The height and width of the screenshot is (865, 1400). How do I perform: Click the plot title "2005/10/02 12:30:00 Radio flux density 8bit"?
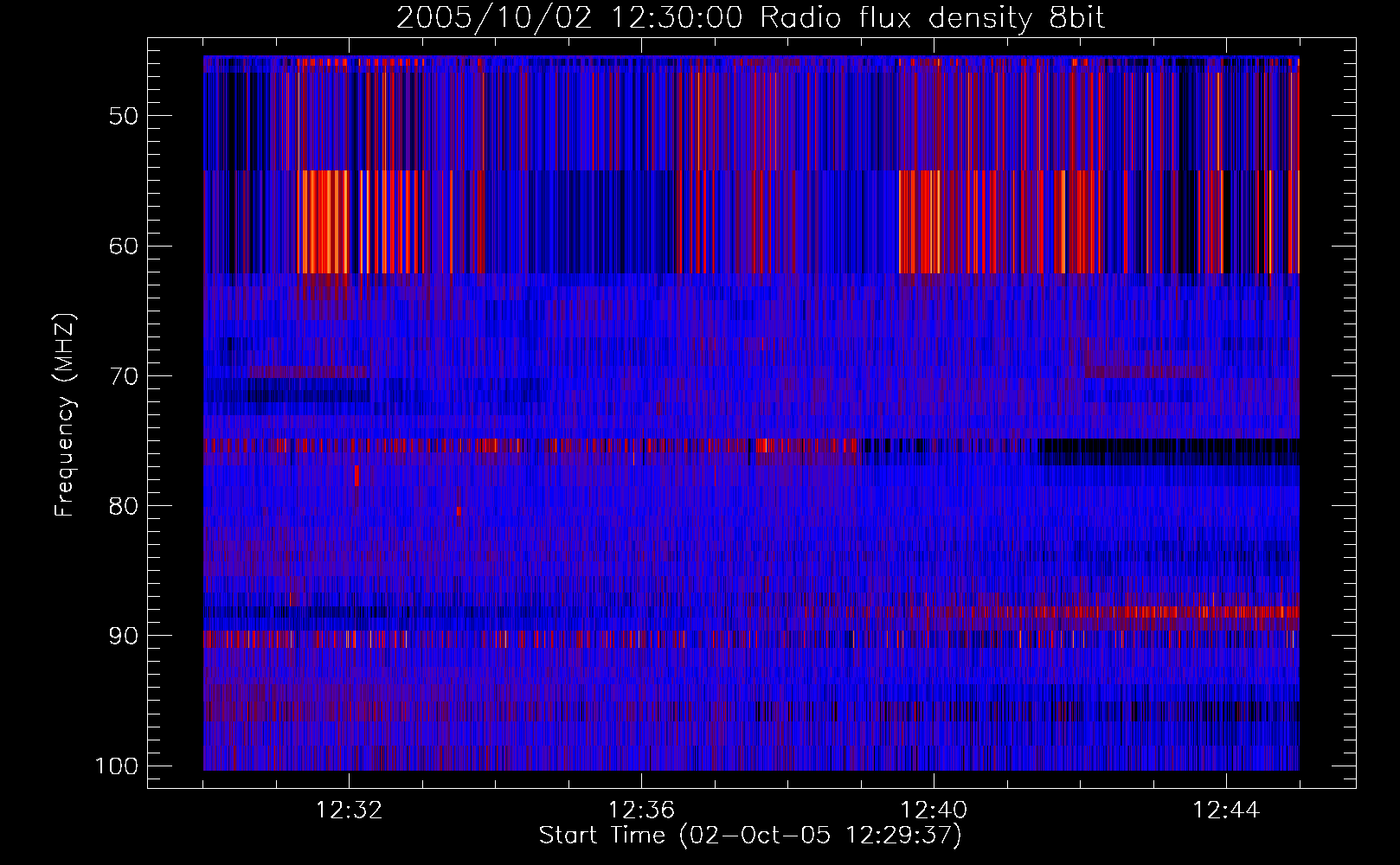[750, 18]
